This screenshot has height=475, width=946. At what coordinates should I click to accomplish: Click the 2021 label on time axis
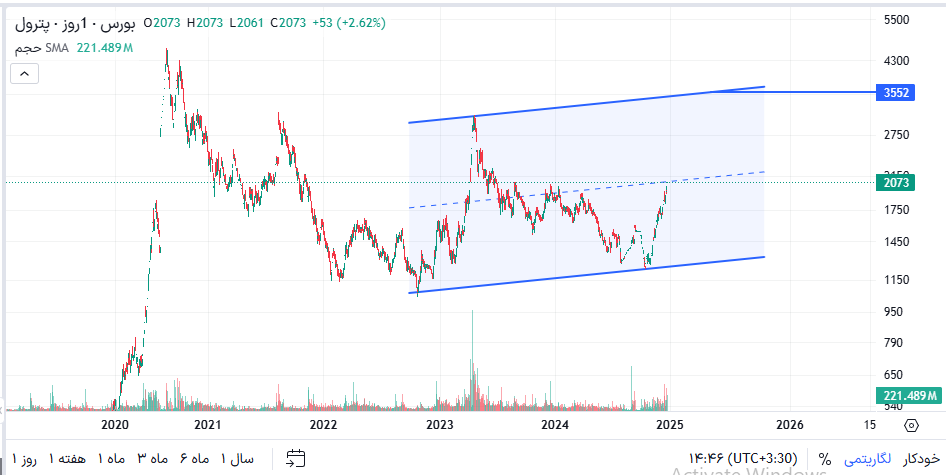coord(208,426)
